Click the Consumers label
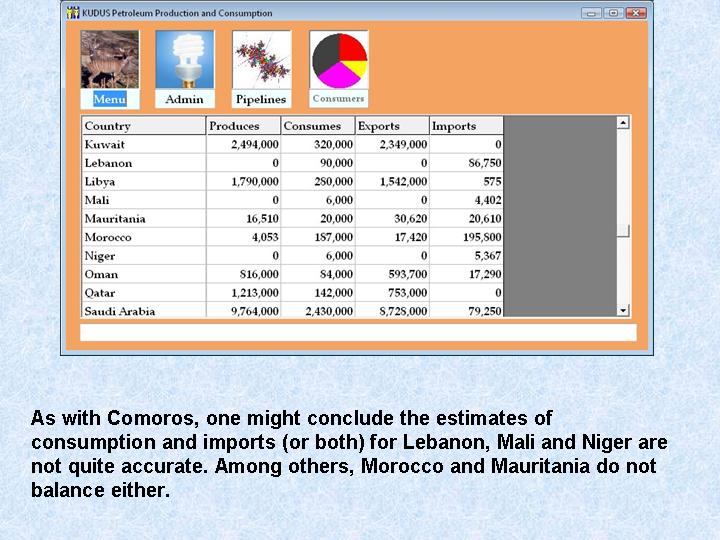 (339, 99)
